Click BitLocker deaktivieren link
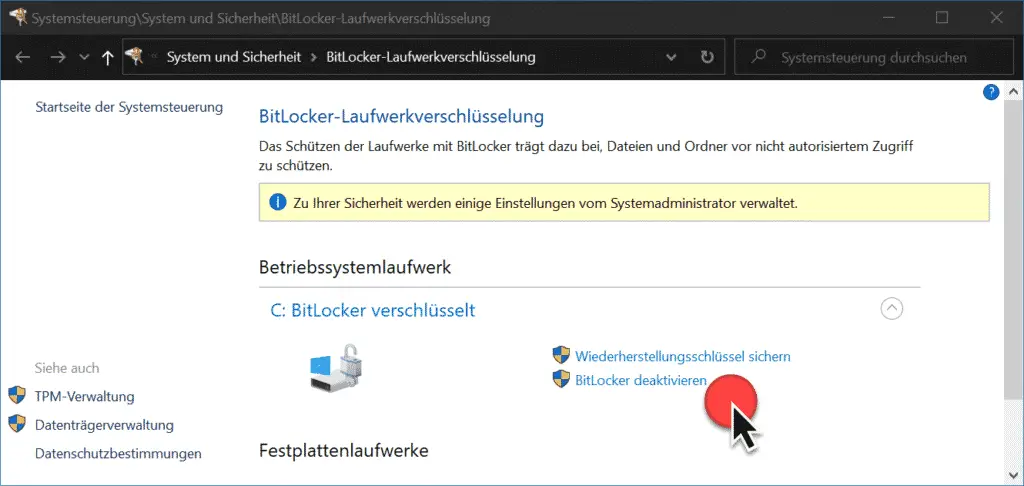 (x=641, y=380)
